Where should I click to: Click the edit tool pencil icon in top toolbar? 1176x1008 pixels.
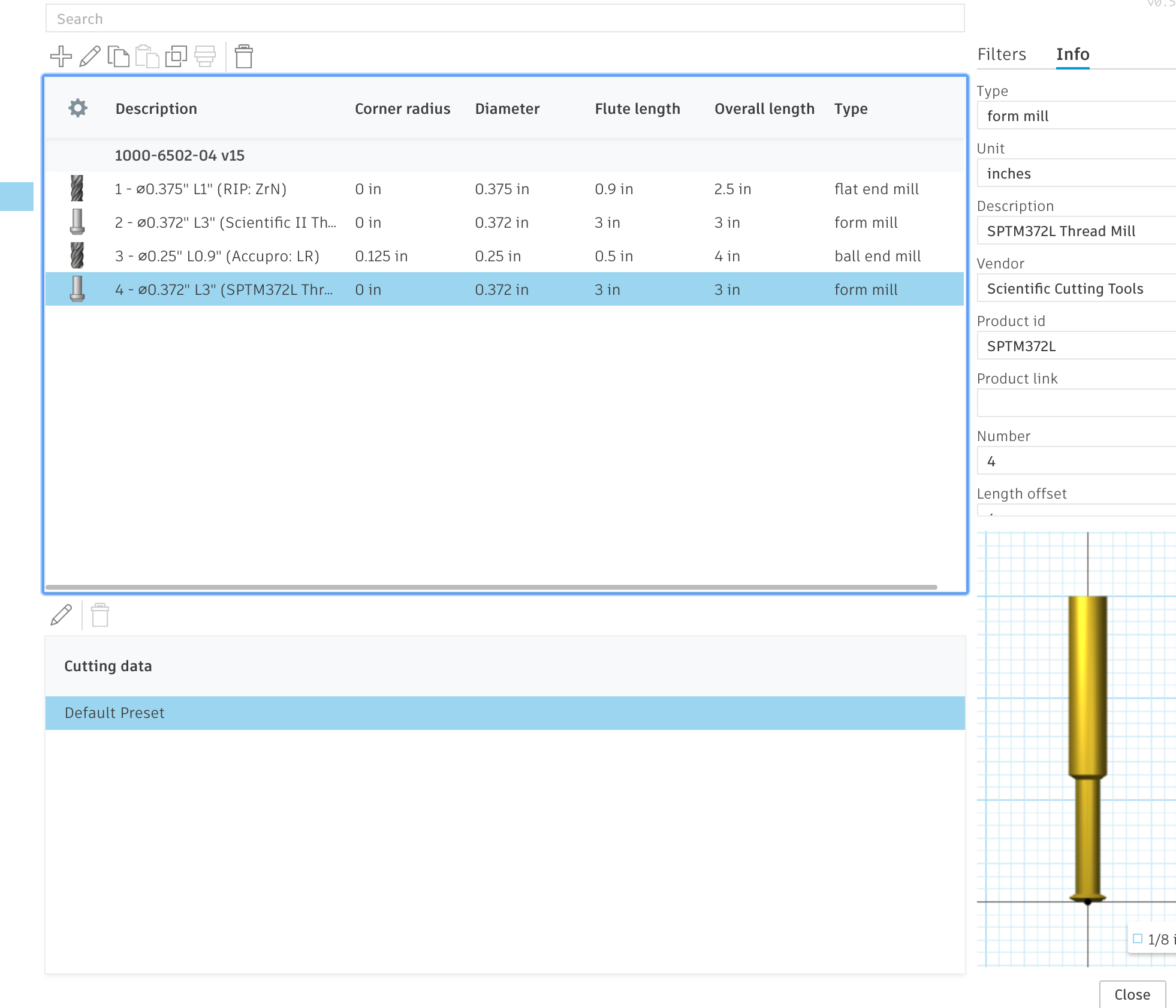pos(90,56)
